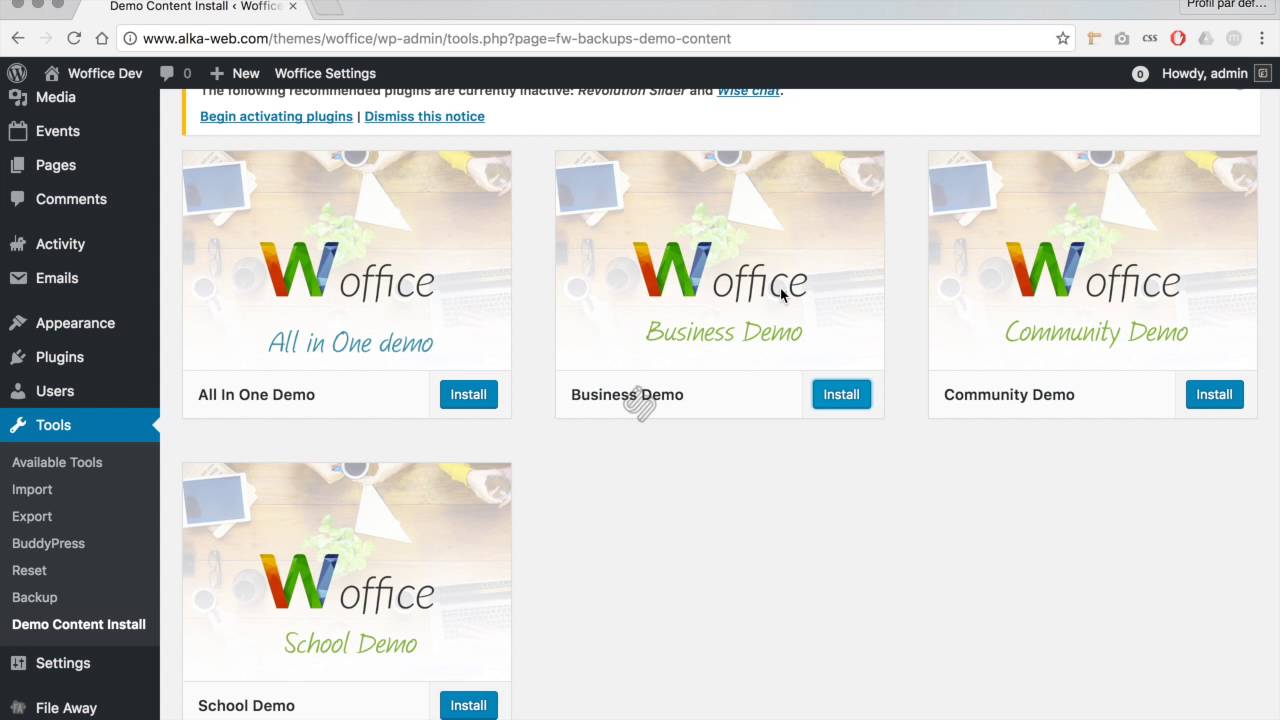Click the red Opera-style extension icon
The image size is (1280, 720).
coord(1178,38)
